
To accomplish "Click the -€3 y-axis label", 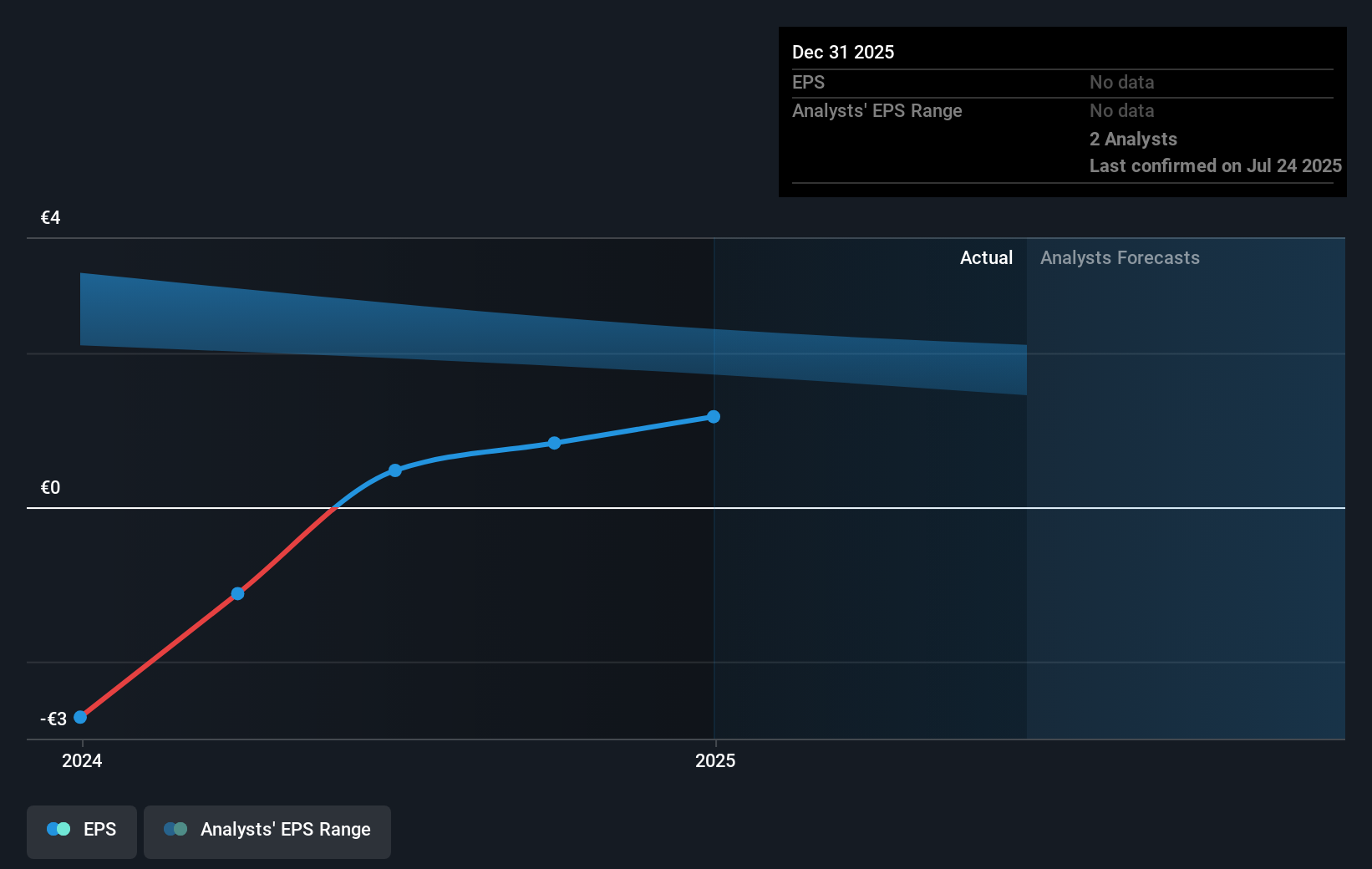I will click(x=53, y=719).
